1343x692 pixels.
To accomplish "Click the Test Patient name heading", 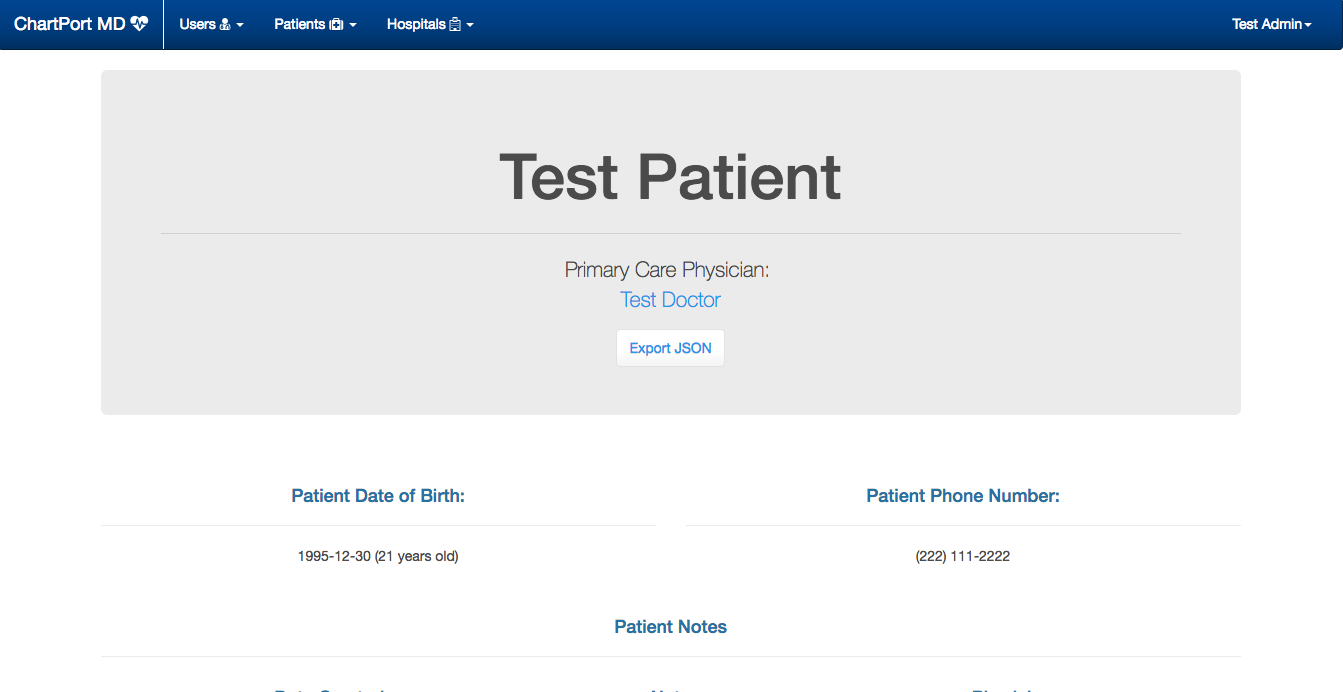I will (x=670, y=177).
